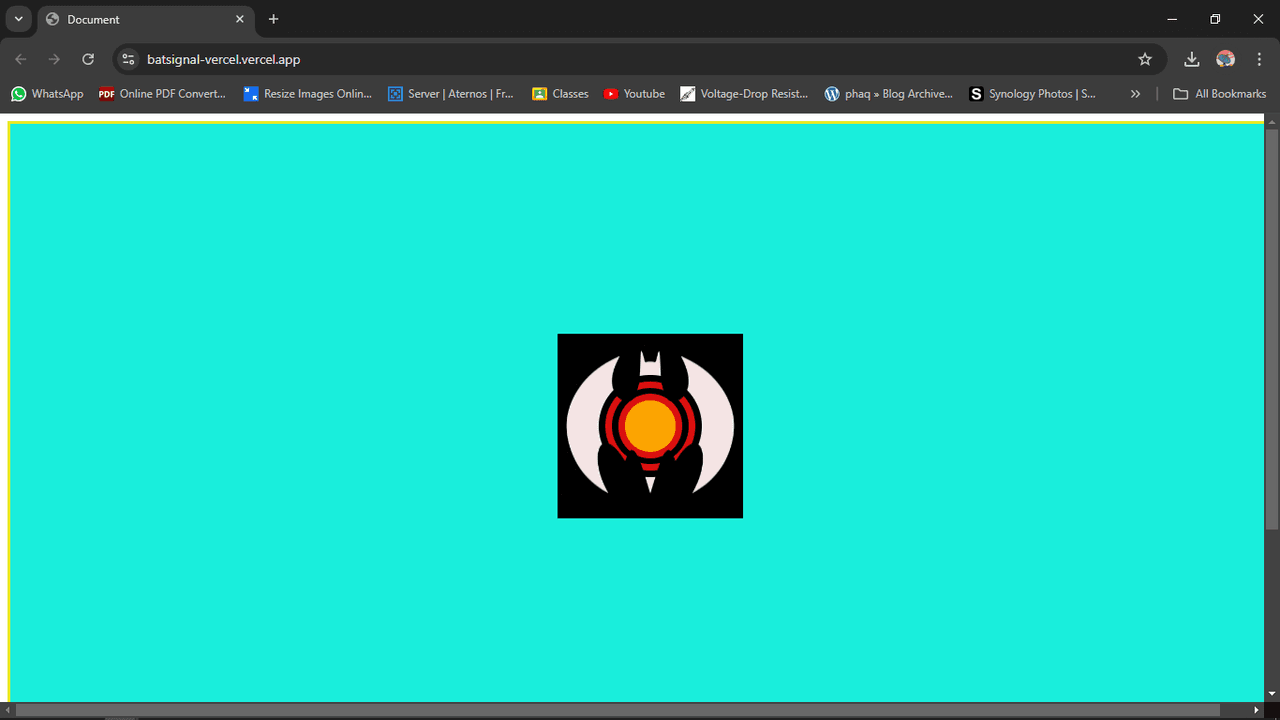1280x720 pixels.
Task: Open the Classes bookmark
Action: click(560, 94)
